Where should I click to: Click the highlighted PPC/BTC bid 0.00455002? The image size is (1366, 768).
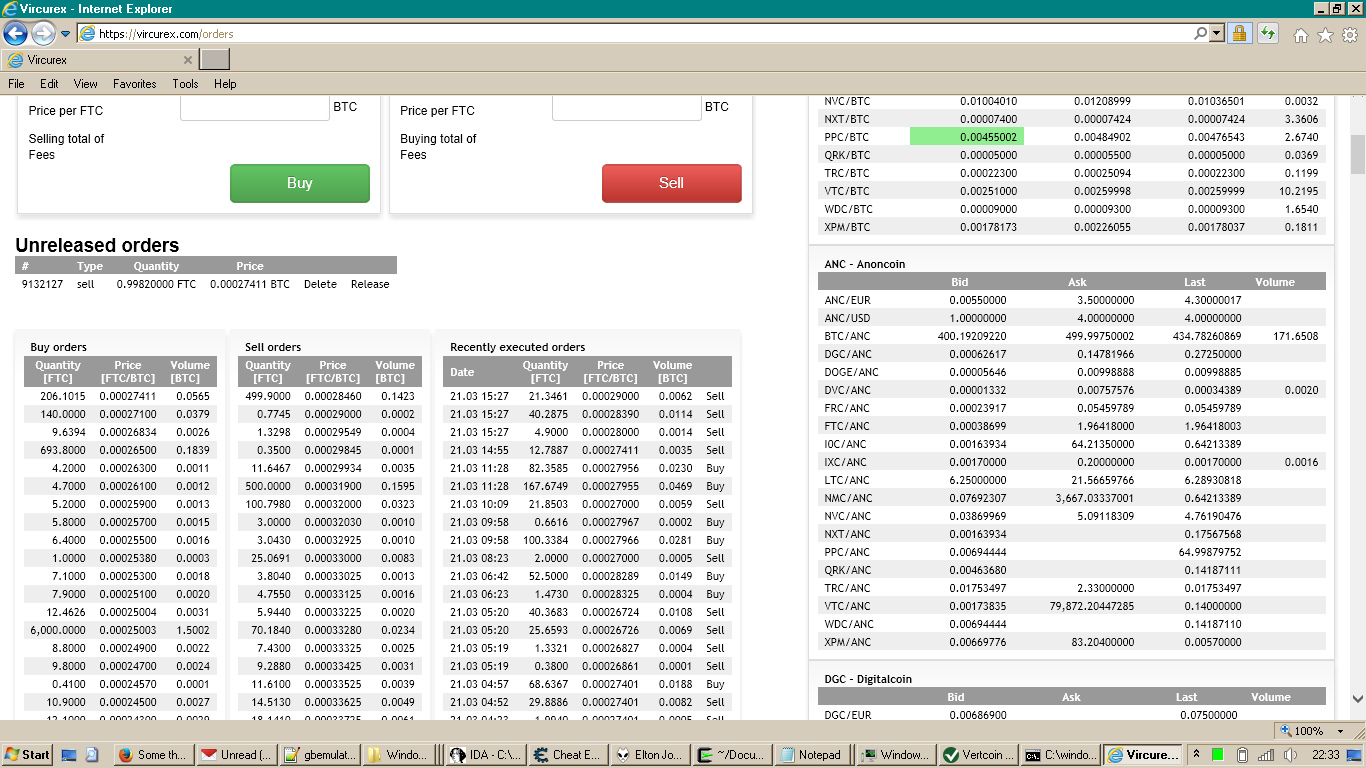[967, 137]
